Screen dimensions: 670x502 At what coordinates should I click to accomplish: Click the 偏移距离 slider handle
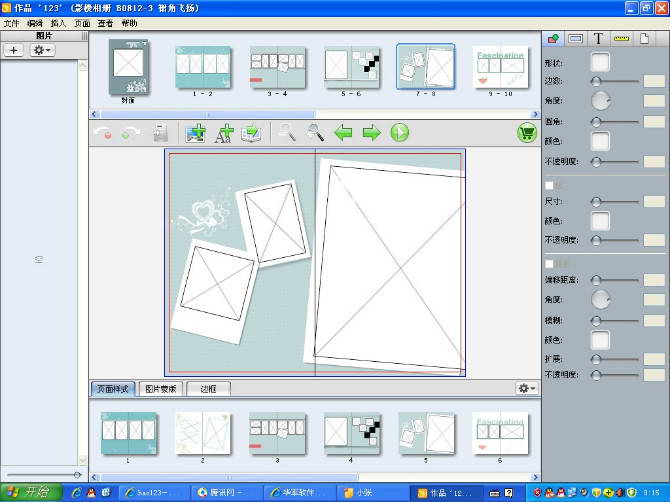[x=596, y=280]
